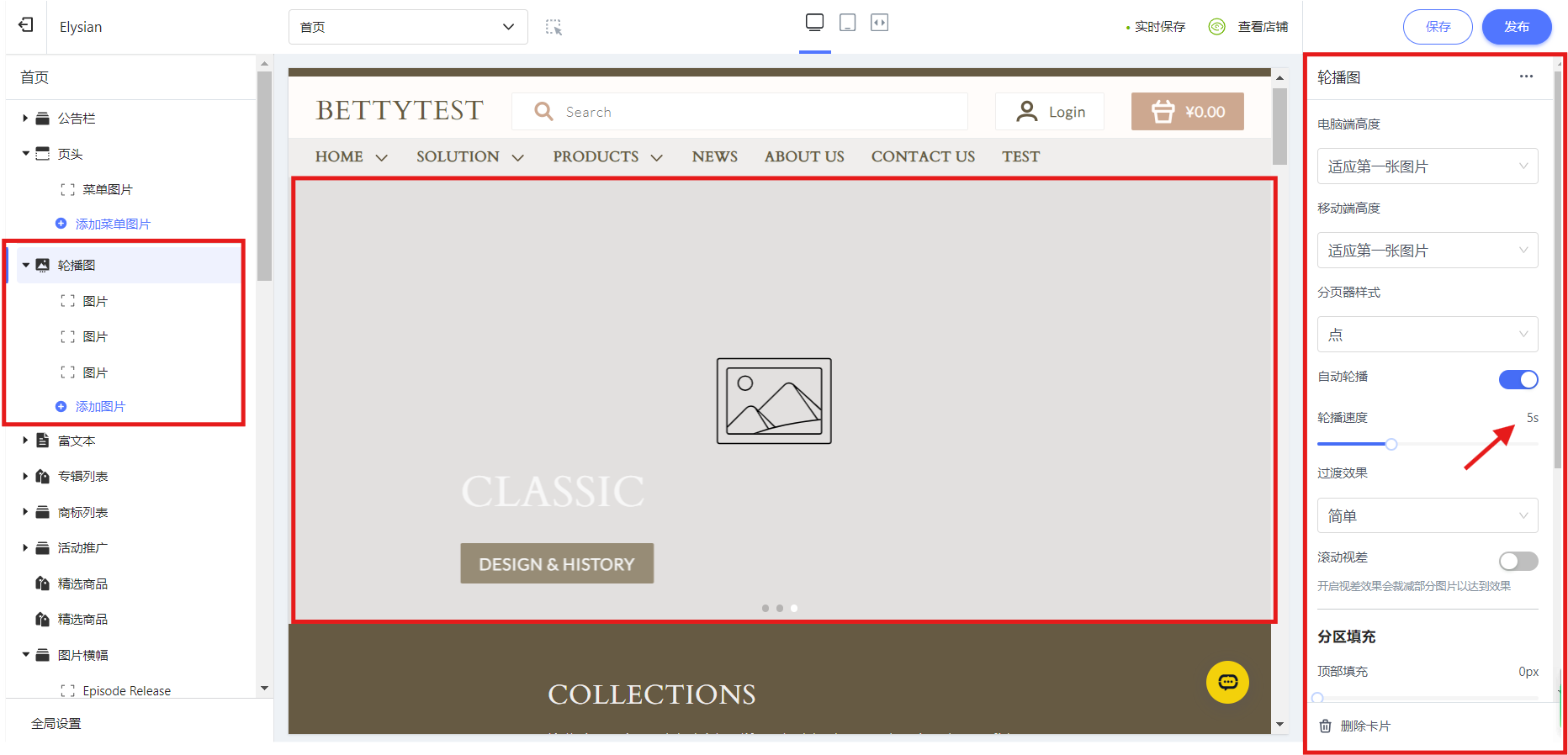Disable the 自动轮播 autoplay toggle
The width and height of the screenshot is (1568, 755).
coord(1518,379)
